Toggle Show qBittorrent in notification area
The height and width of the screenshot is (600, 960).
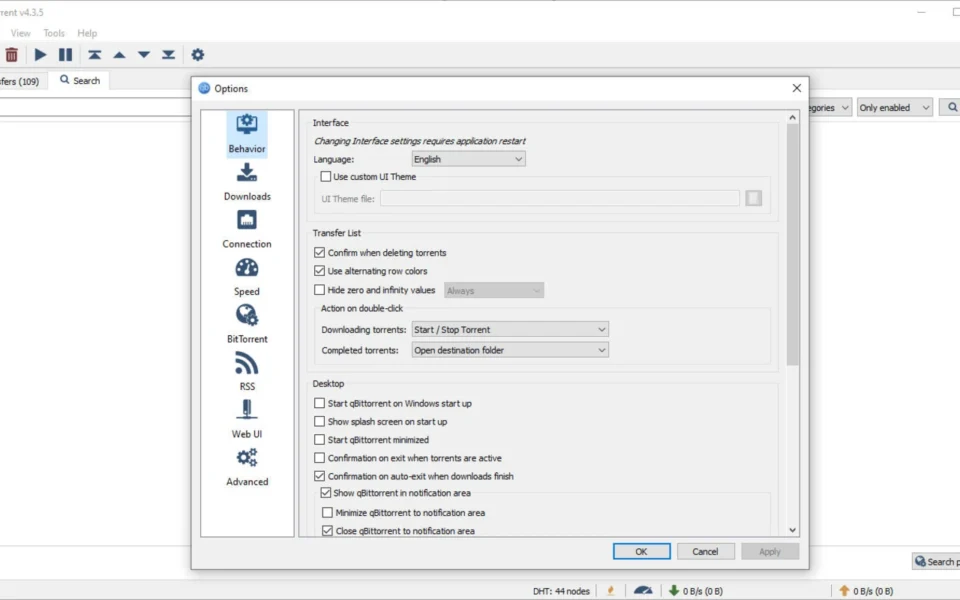[x=326, y=492]
